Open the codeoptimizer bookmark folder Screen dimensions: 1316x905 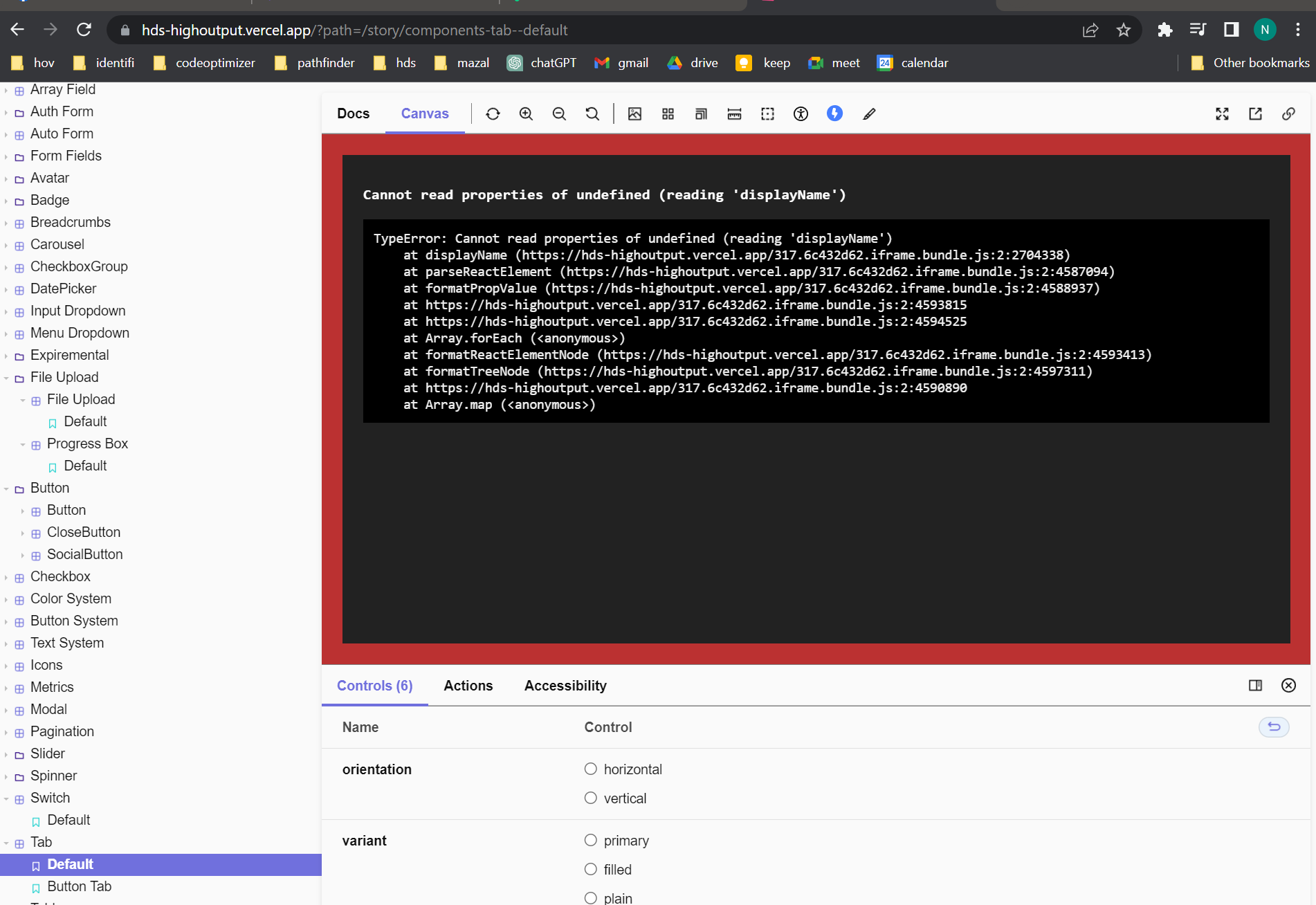[x=205, y=63]
